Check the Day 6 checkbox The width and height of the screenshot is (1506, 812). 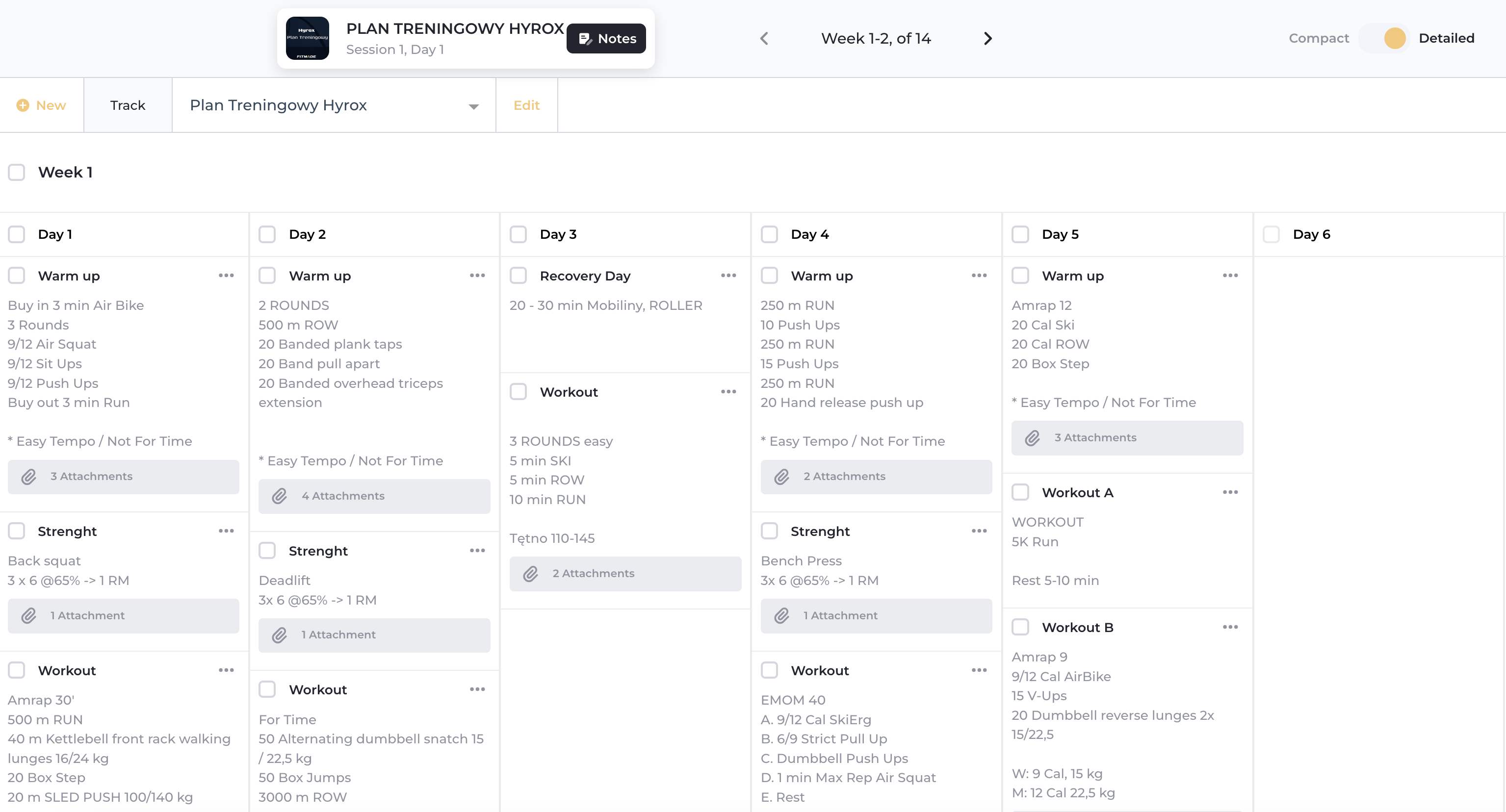click(x=1271, y=234)
